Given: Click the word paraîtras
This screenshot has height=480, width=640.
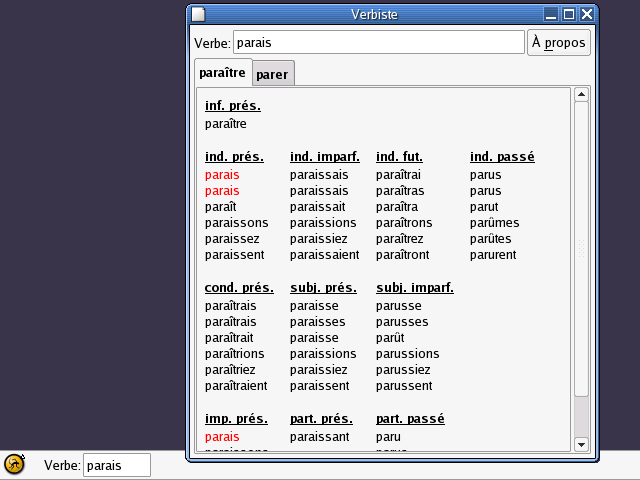Looking at the screenshot, I should (x=400, y=191).
